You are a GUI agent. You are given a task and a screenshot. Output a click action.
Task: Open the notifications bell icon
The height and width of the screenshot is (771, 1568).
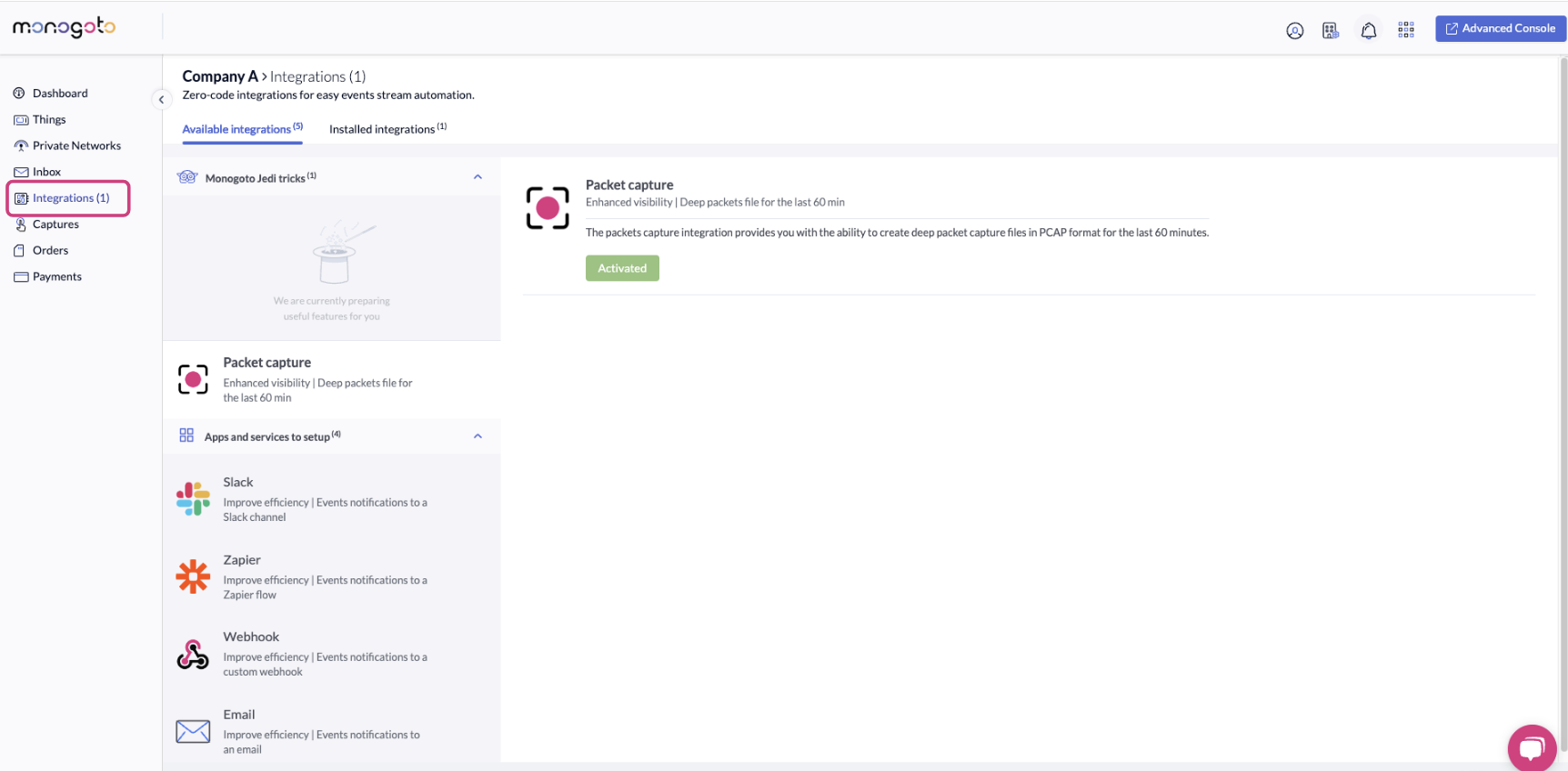[x=1368, y=31]
